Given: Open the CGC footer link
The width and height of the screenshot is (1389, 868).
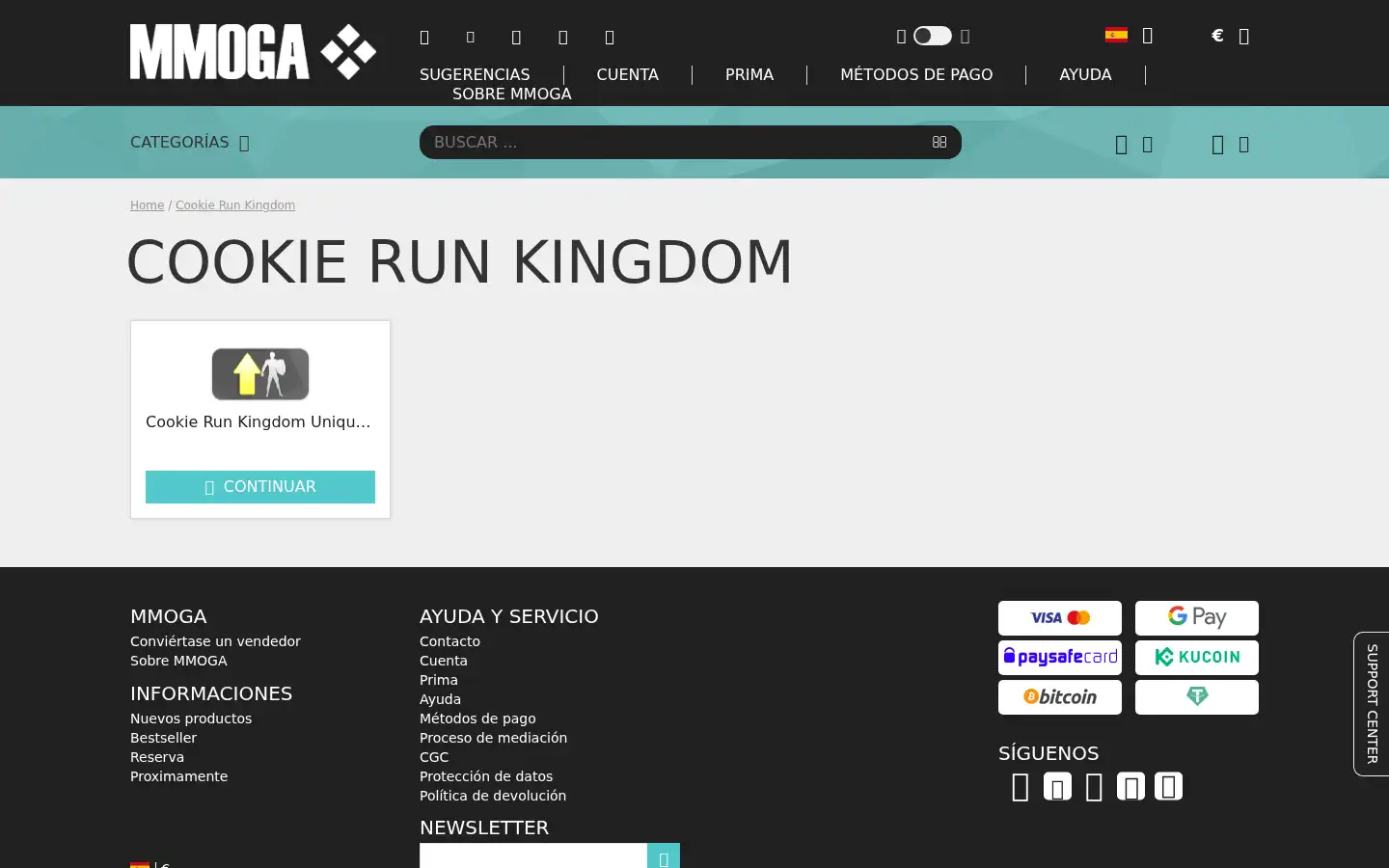Looking at the screenshot, I should click(x=434, y=757).
